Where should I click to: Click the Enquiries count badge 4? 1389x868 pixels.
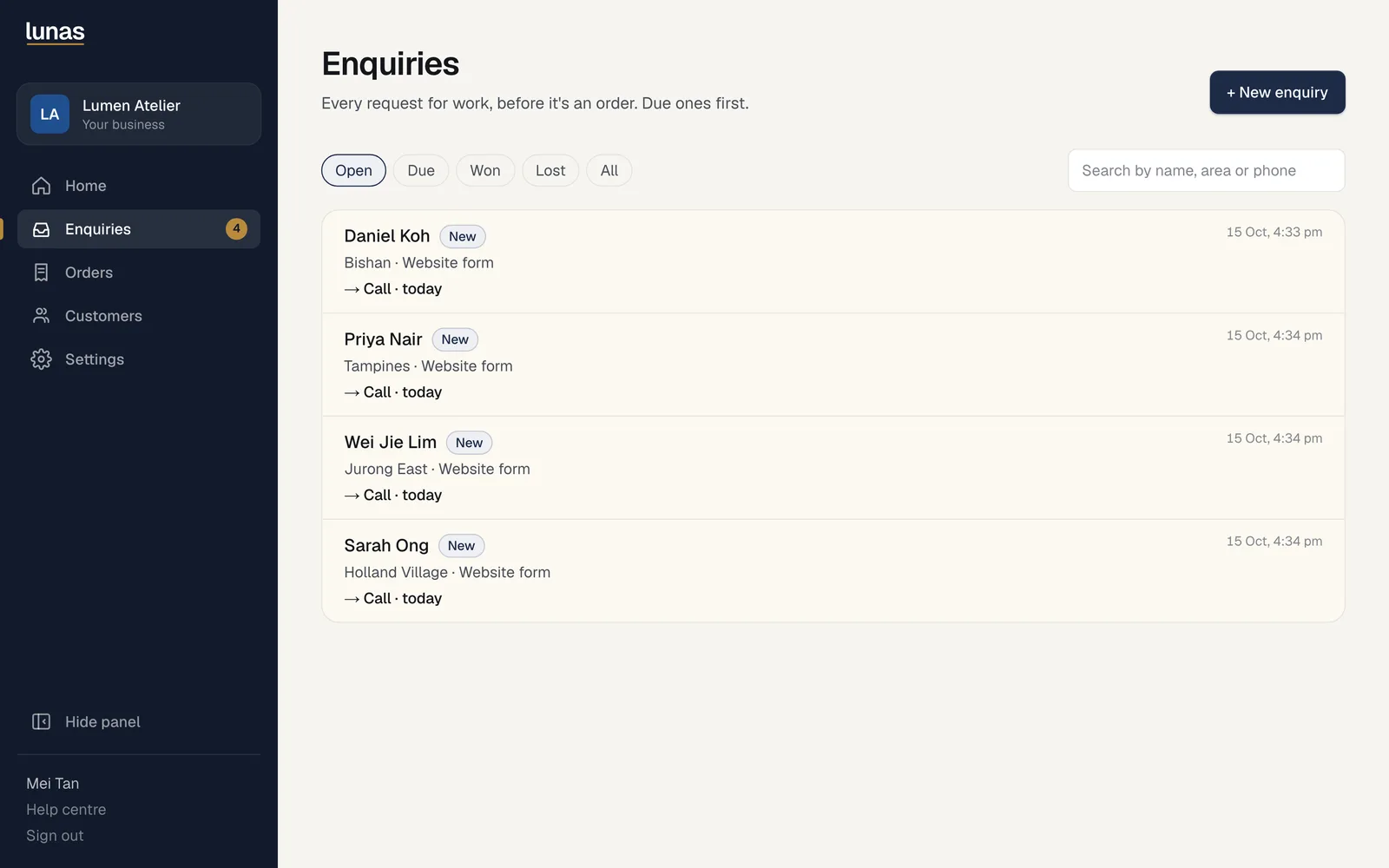[x=236, y=229]
